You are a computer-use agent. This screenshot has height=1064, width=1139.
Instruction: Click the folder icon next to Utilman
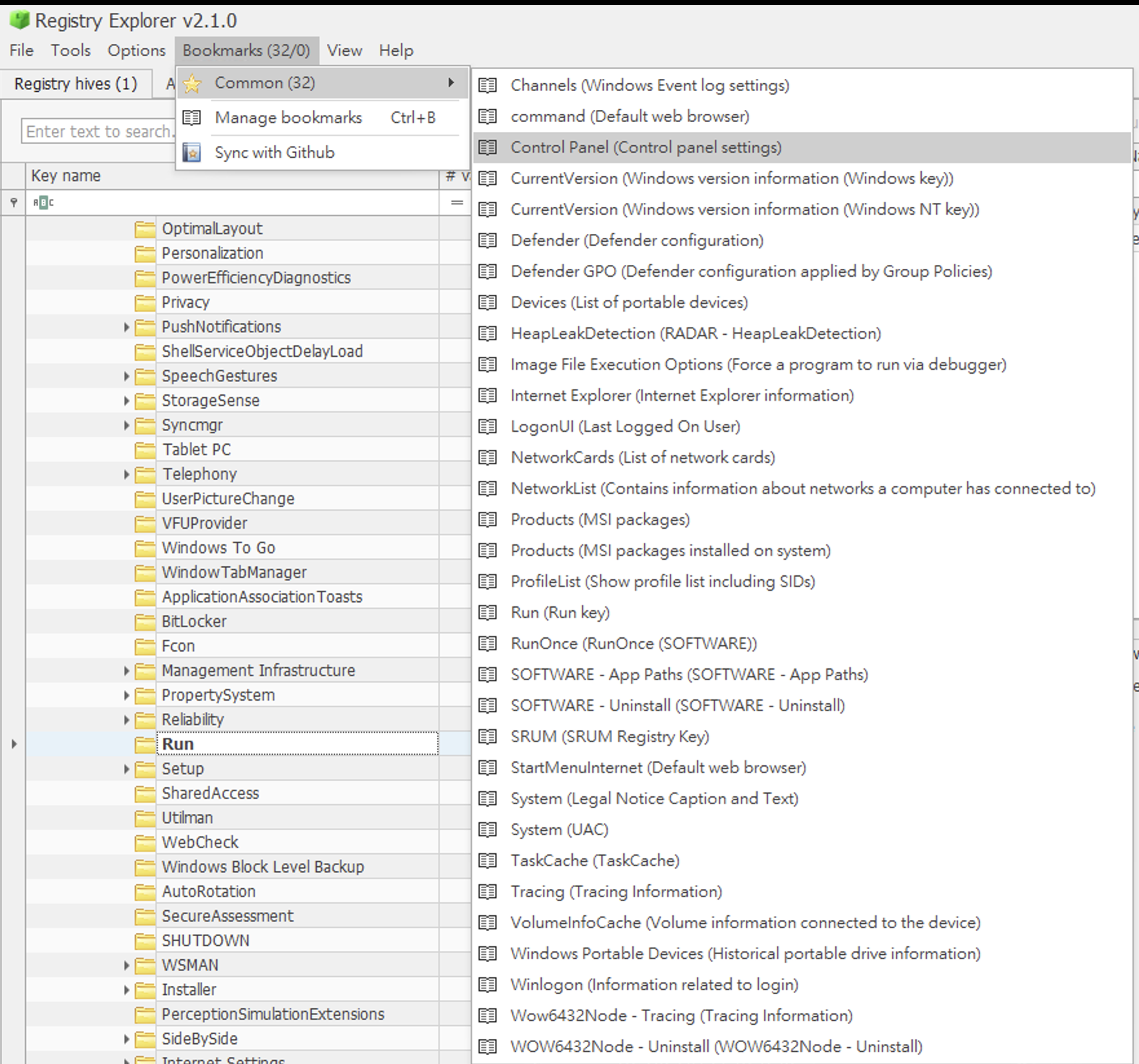coord(145,818)
